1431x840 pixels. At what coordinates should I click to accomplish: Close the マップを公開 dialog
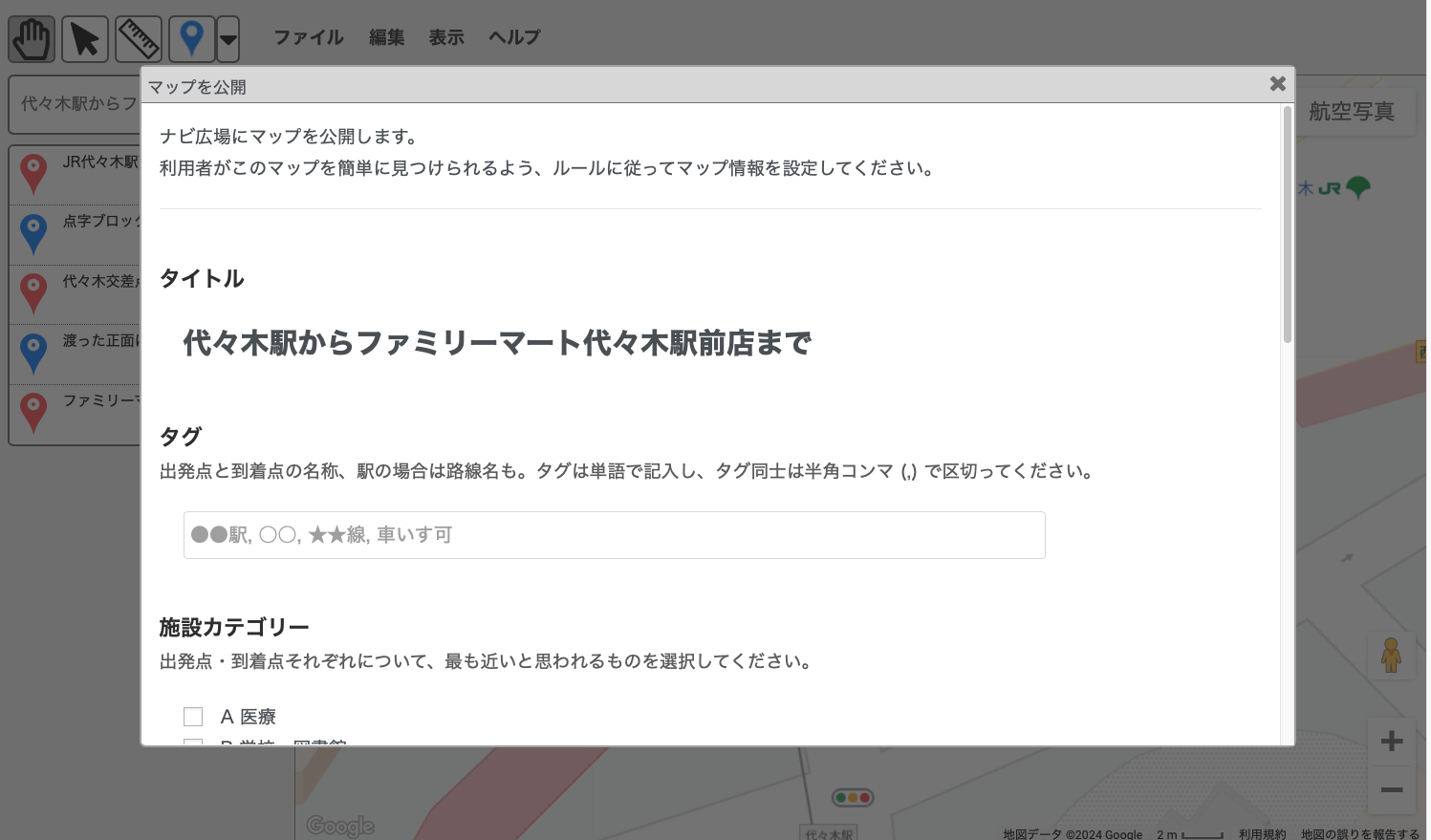(x=1277, y=84)
